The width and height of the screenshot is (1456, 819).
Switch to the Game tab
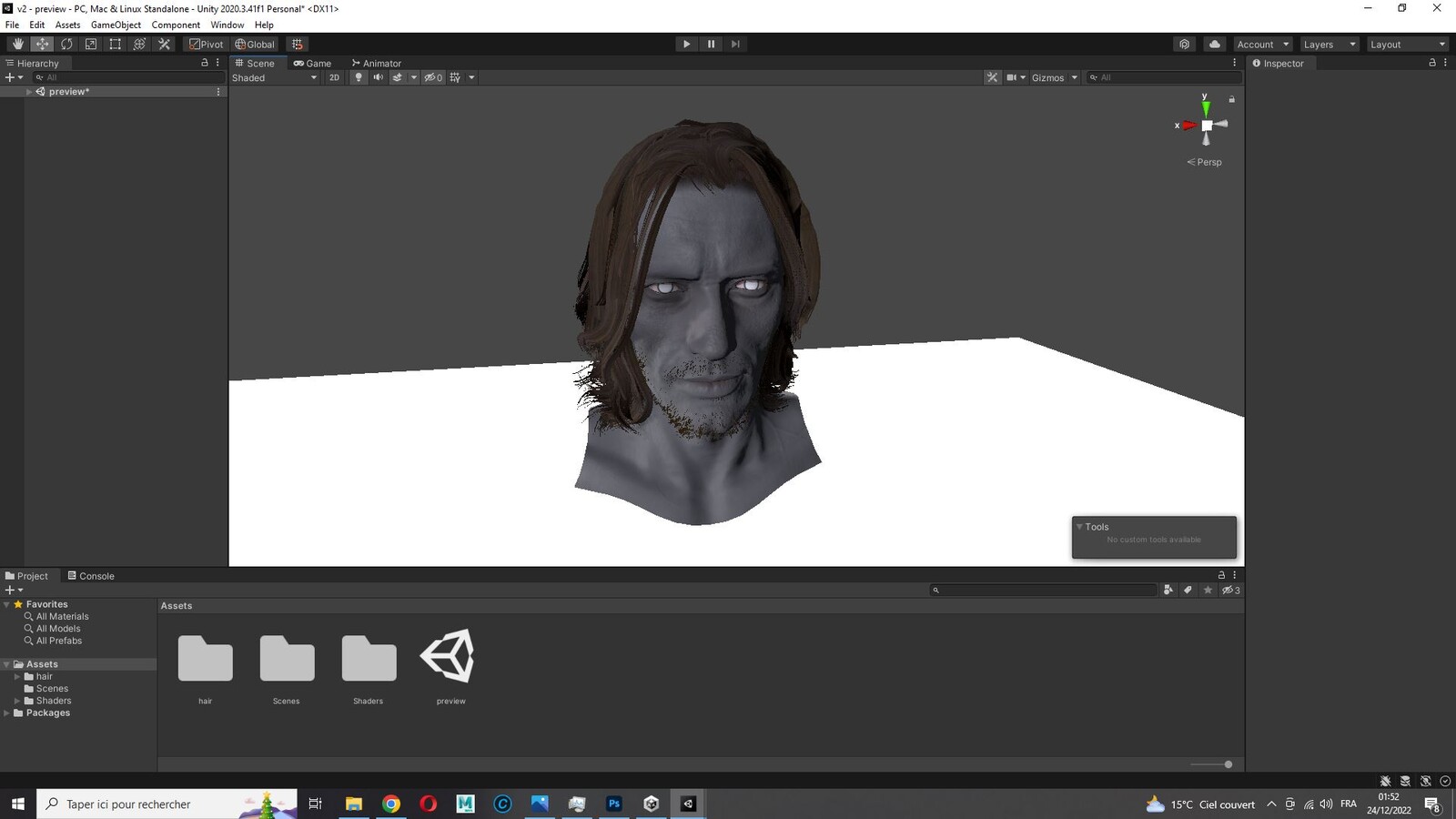click(x=312, y=63)
